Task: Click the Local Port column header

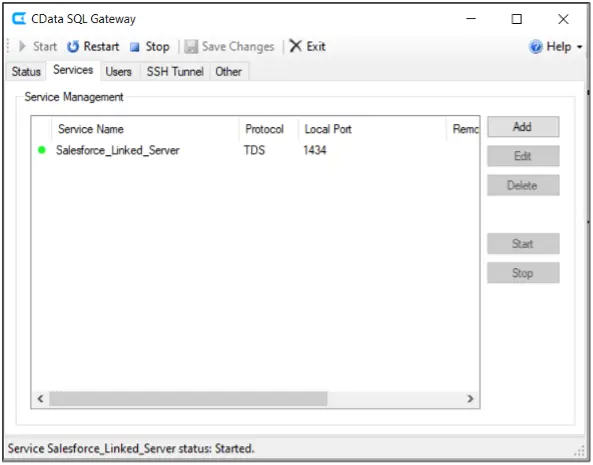Action: [372, 129]
